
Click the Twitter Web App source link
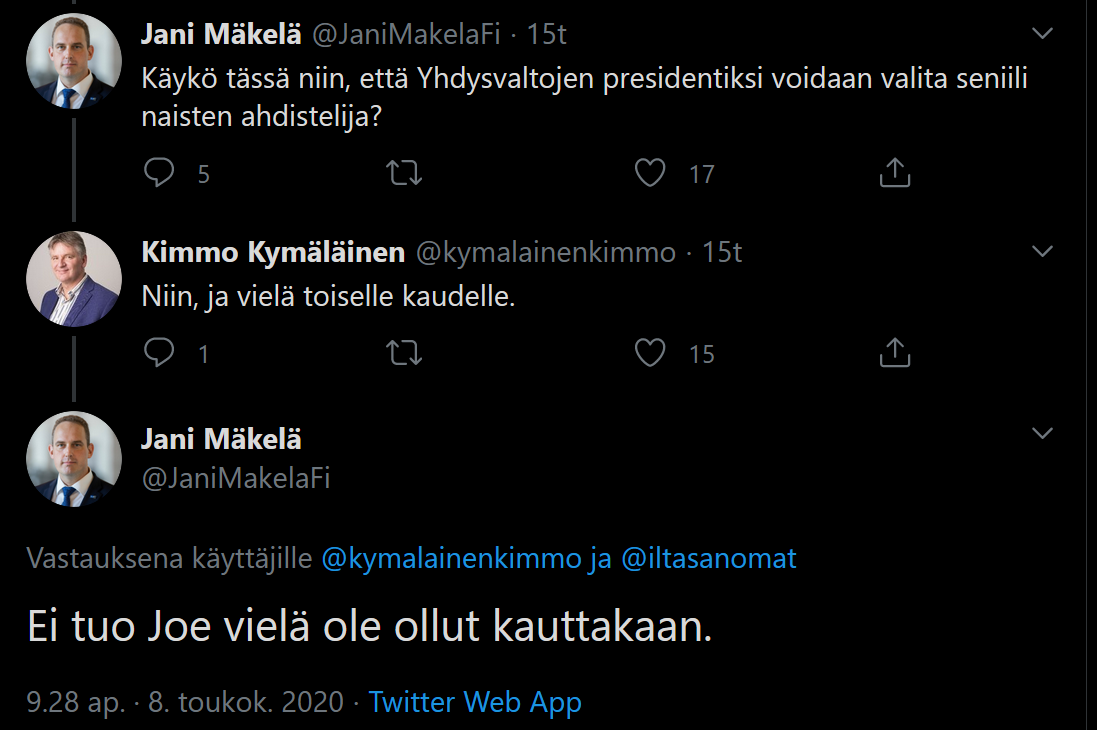tap(475, 702)
